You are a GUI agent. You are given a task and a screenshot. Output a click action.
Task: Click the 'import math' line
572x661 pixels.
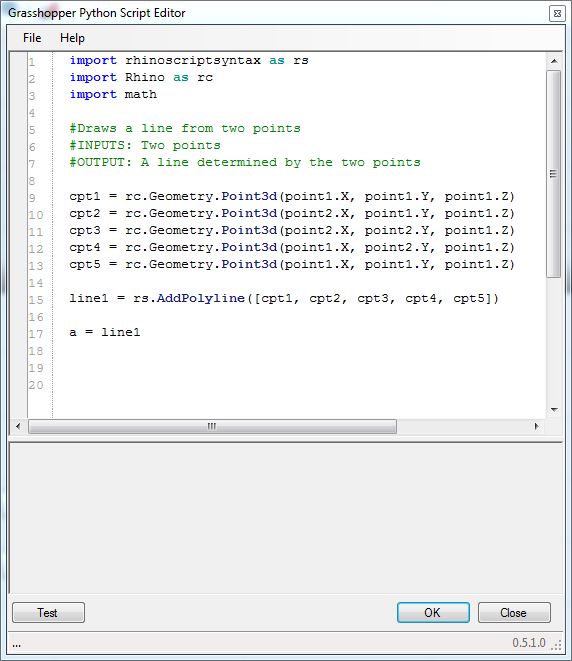pos(113,94)
